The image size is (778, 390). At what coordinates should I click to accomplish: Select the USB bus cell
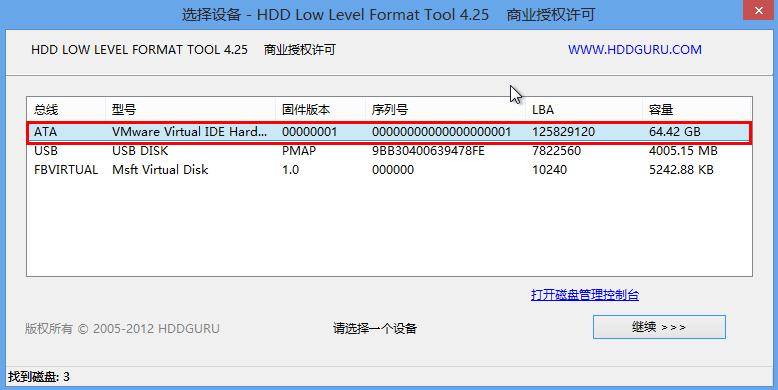click(x=46, y=150)
